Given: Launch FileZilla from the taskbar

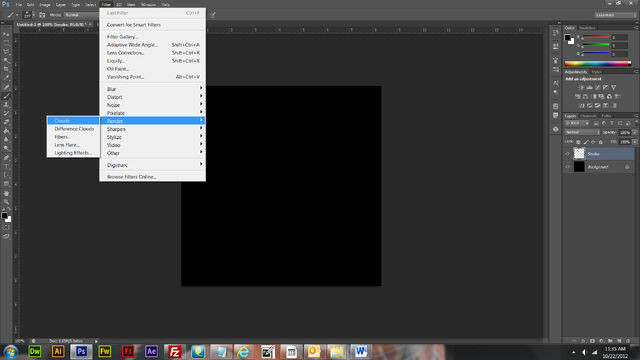Looking at the screenshot, I should point(175,351).
